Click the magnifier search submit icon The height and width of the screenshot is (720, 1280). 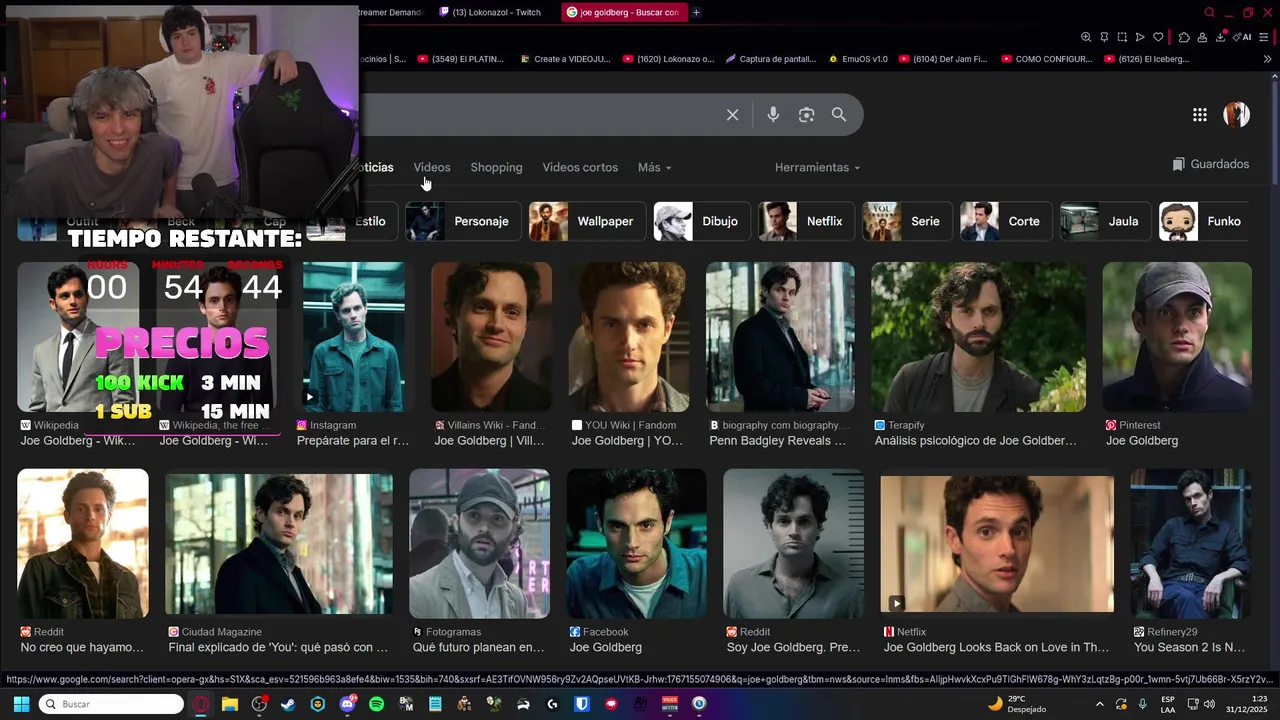(839, 115)
